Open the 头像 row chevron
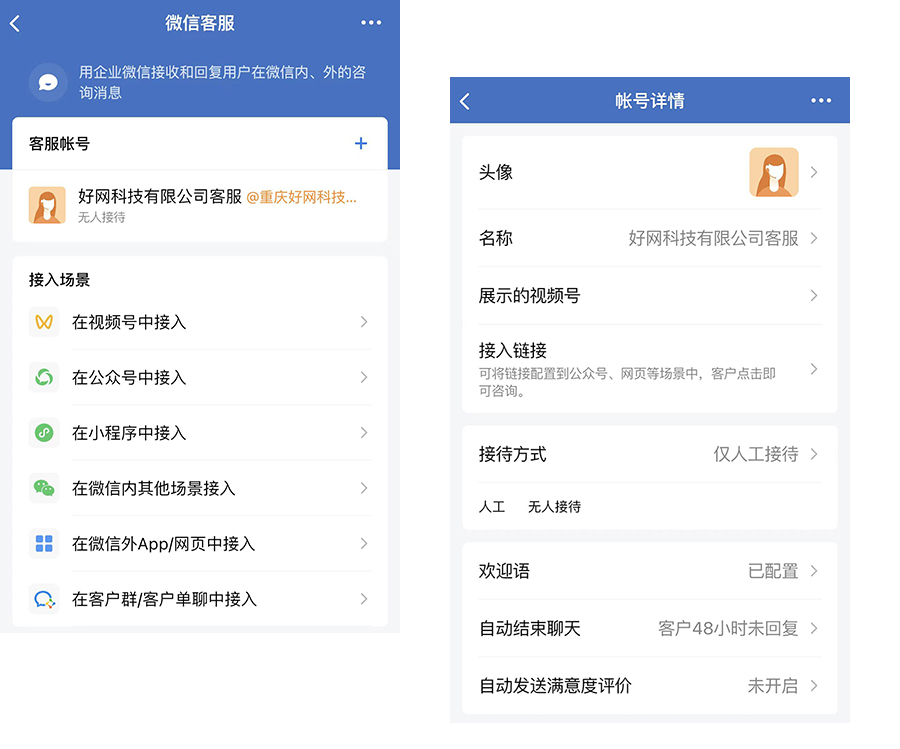This screenshot has height=749, width=900. click(x=814, y=172)
